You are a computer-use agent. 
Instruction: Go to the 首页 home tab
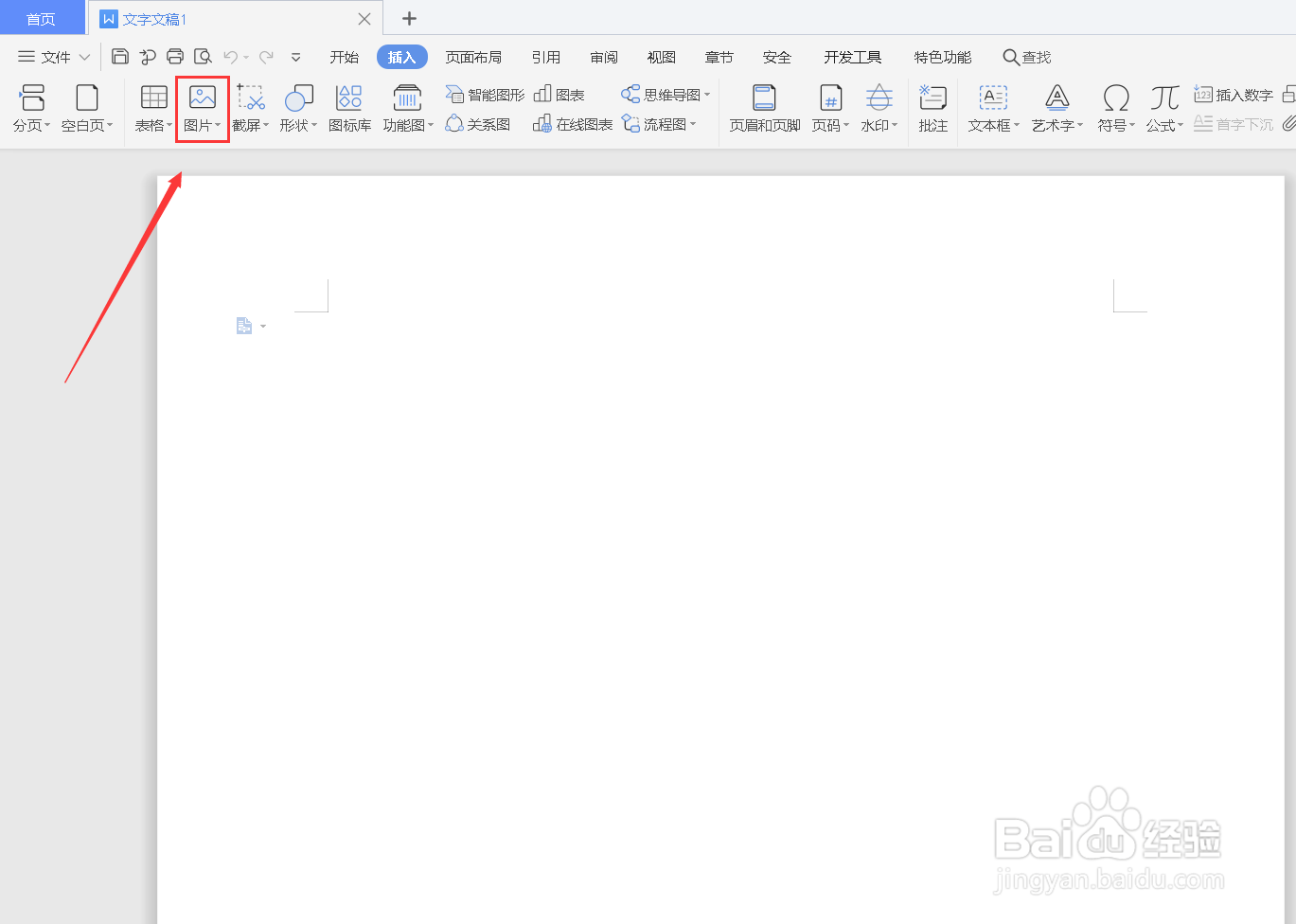point(42,18)
